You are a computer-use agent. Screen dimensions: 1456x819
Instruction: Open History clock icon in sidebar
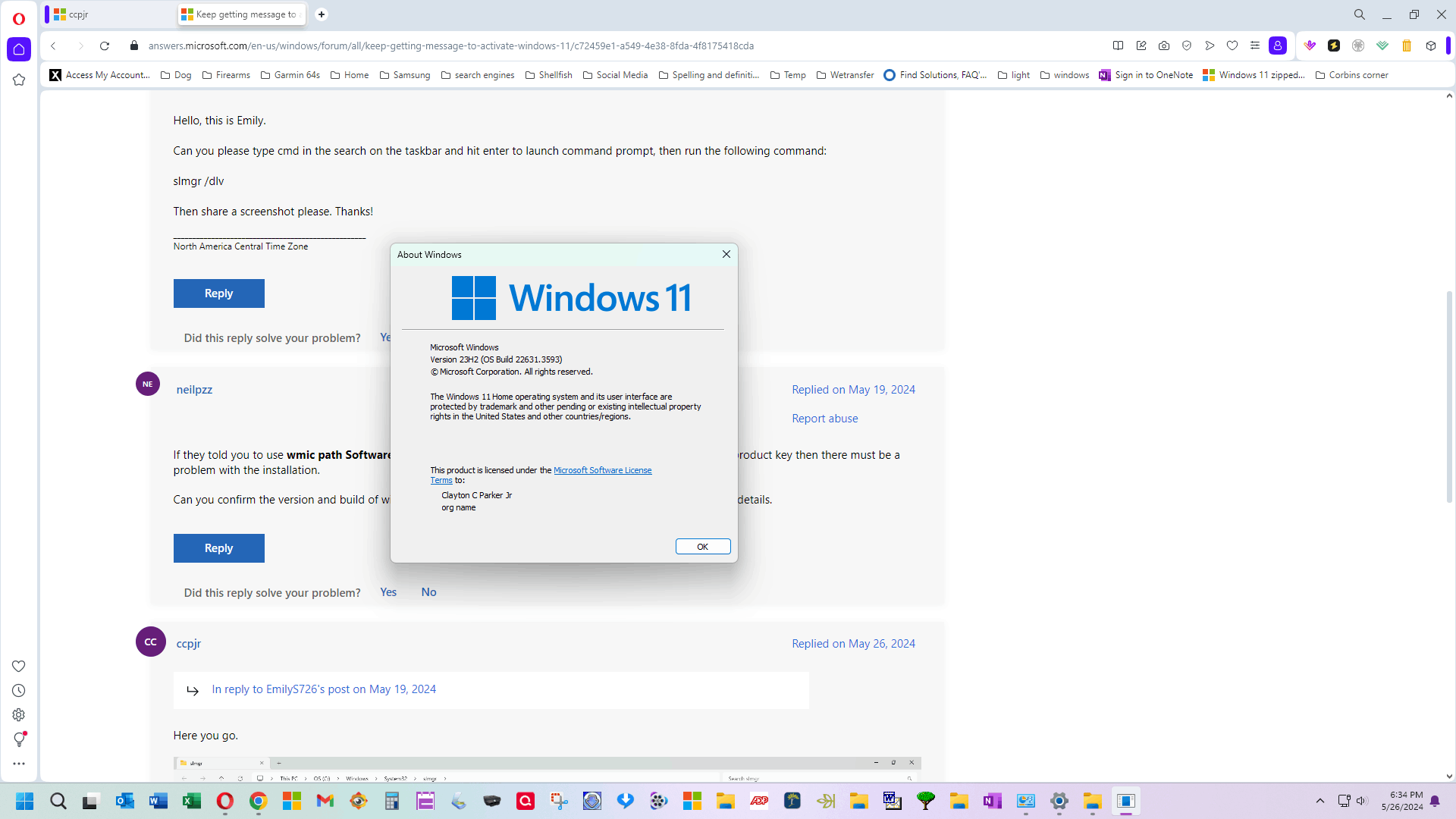click(x=19, y=690)
